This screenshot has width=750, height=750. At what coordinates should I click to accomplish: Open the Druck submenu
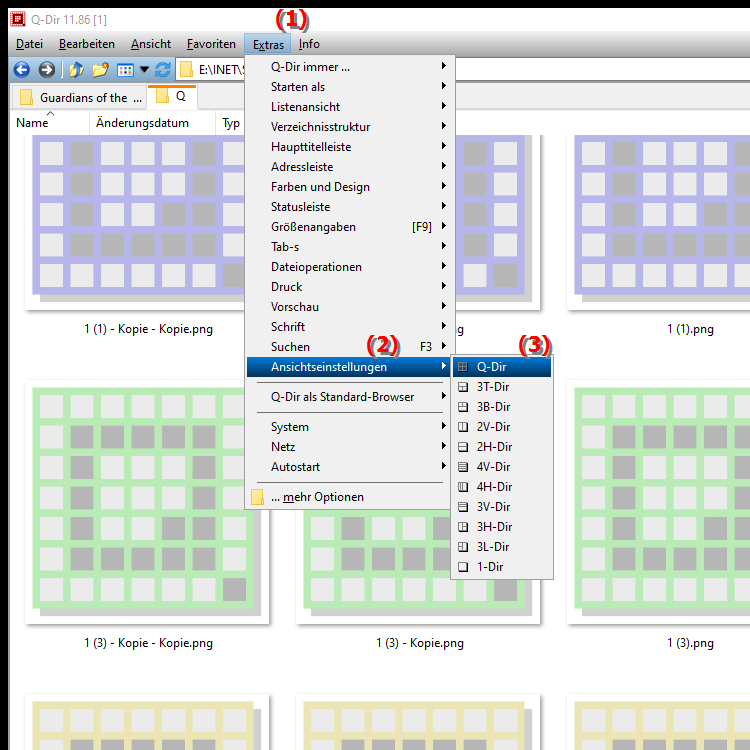coord(348,287)
